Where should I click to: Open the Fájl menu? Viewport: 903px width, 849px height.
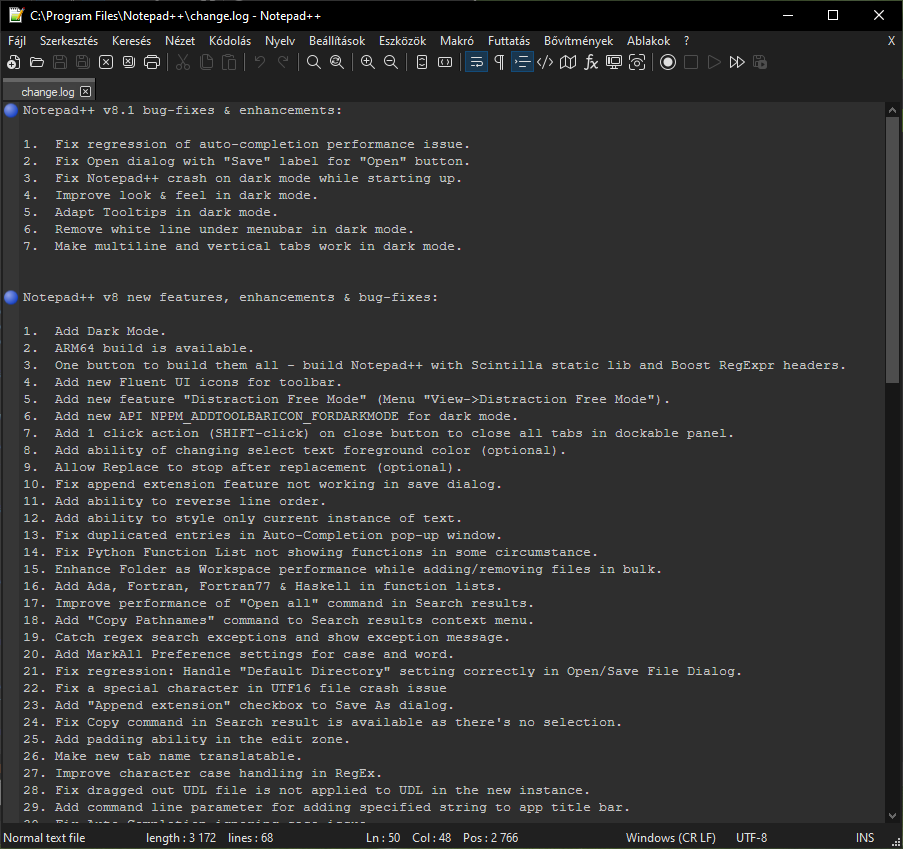tap(17, 41)
